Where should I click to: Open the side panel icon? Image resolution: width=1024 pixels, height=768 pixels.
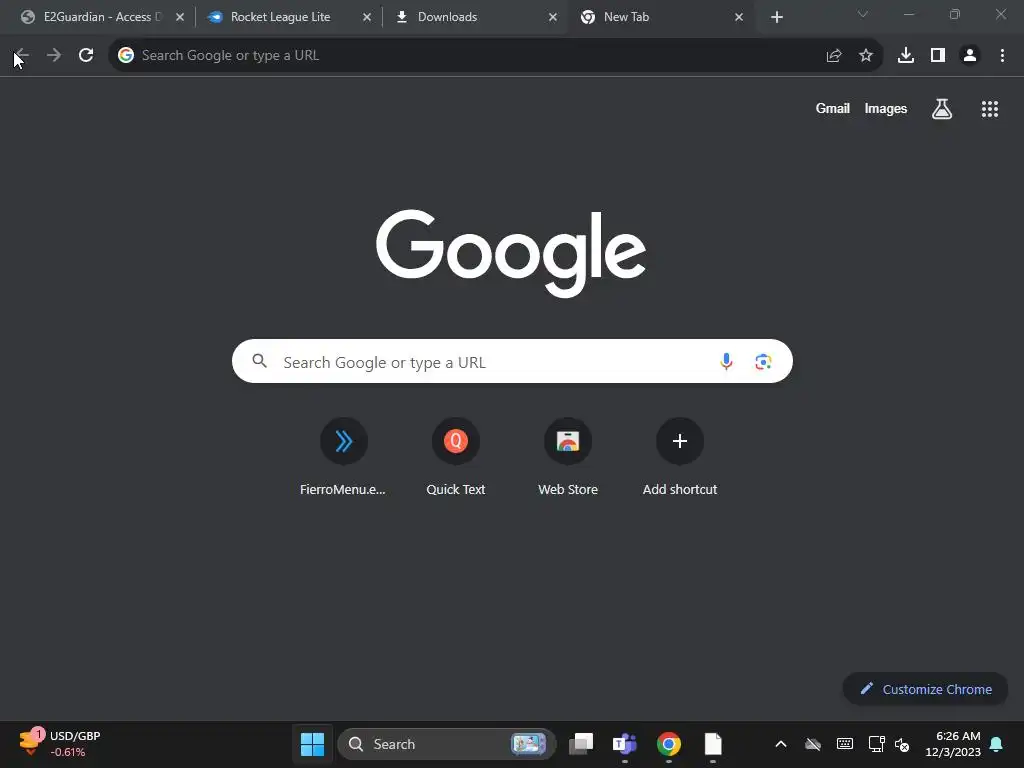938,56
